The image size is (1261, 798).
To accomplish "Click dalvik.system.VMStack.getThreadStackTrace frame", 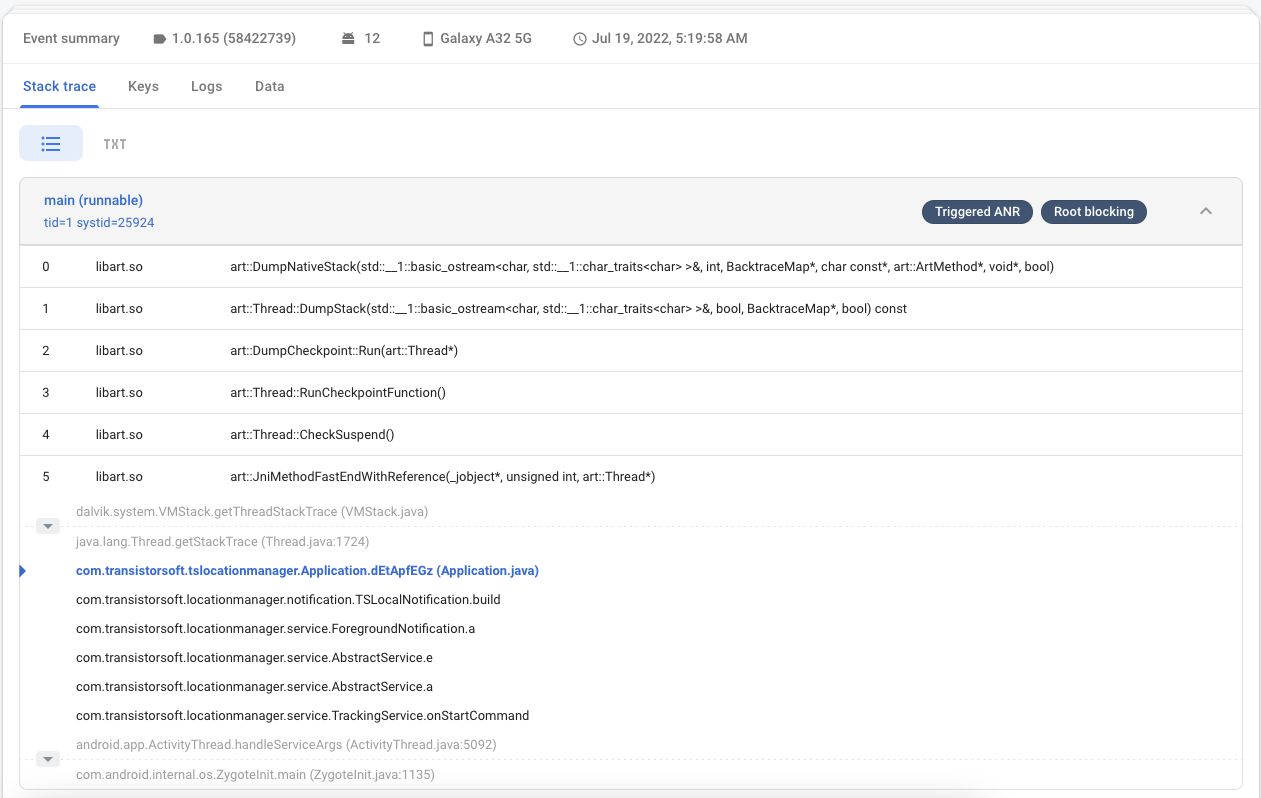I will (x=252, y=512).
